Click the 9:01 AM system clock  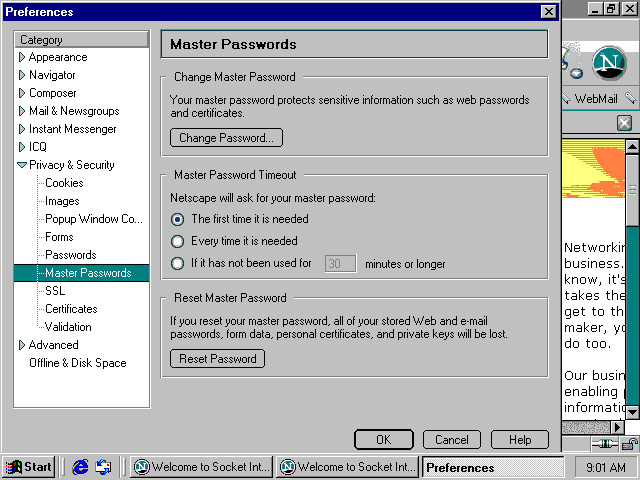(606, 467)
